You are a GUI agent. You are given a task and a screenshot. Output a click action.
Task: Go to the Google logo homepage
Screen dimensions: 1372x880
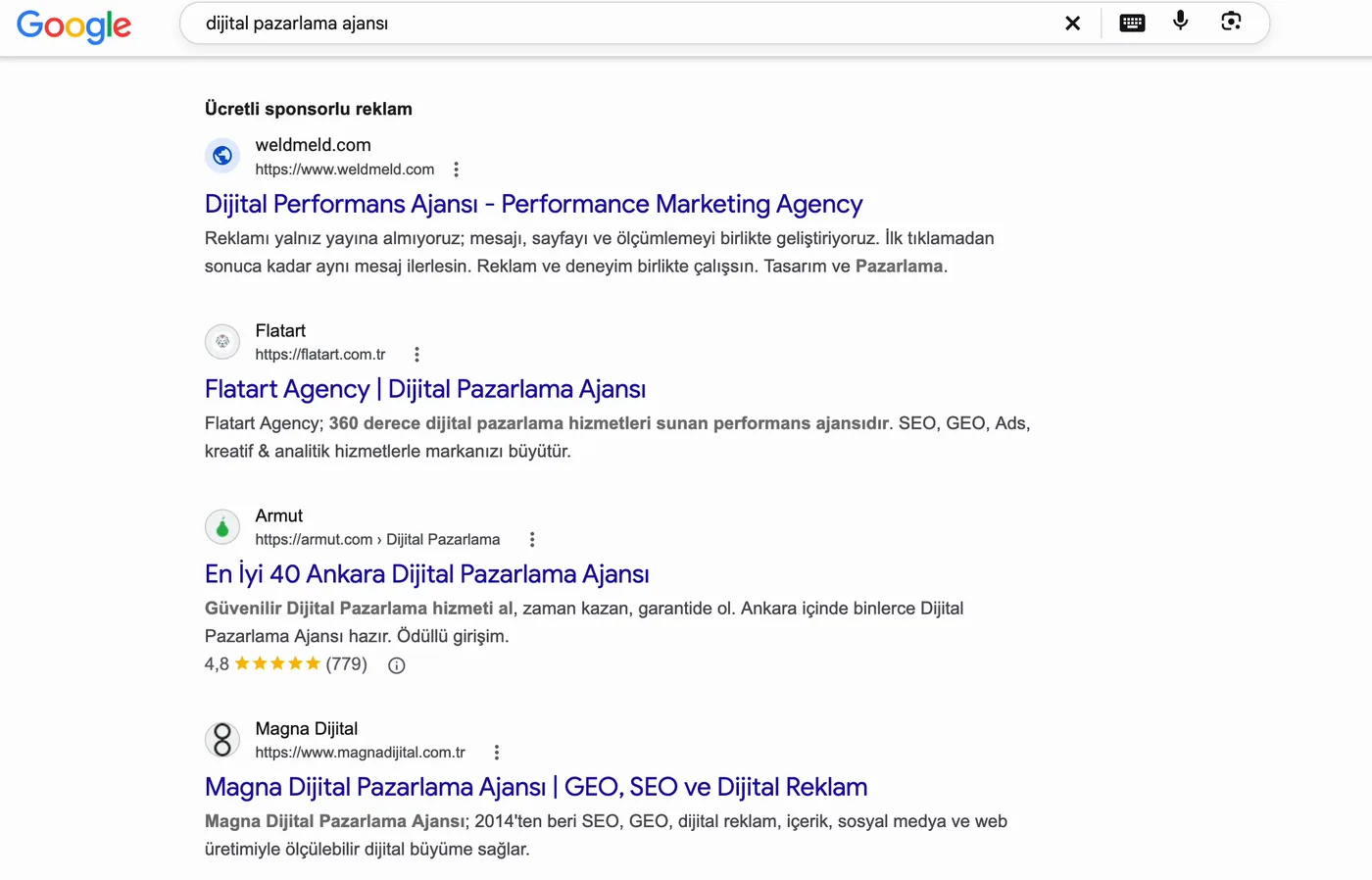pyautogui.click(x=73, y=25)
